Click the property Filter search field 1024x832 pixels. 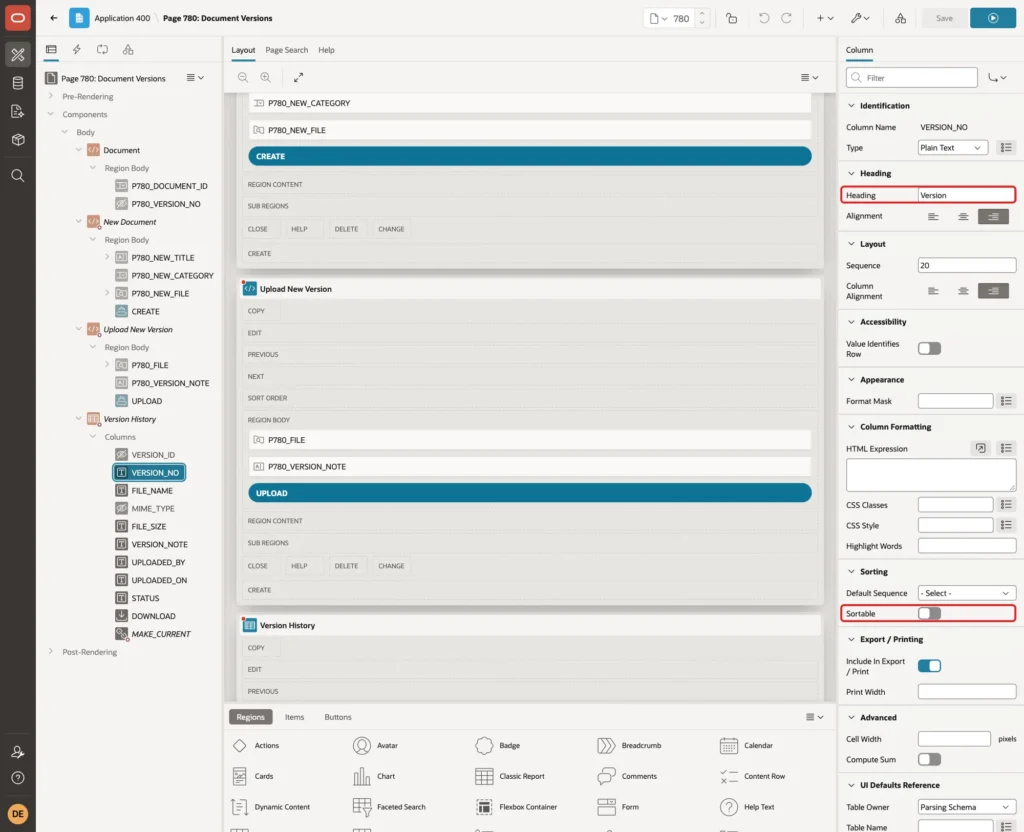coord(912,78)
